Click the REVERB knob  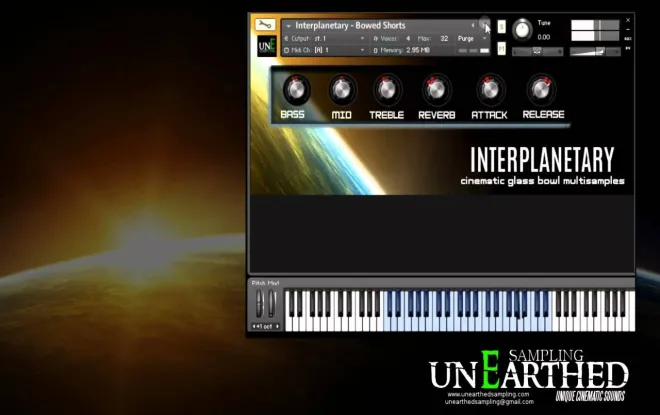coord(436,90)
